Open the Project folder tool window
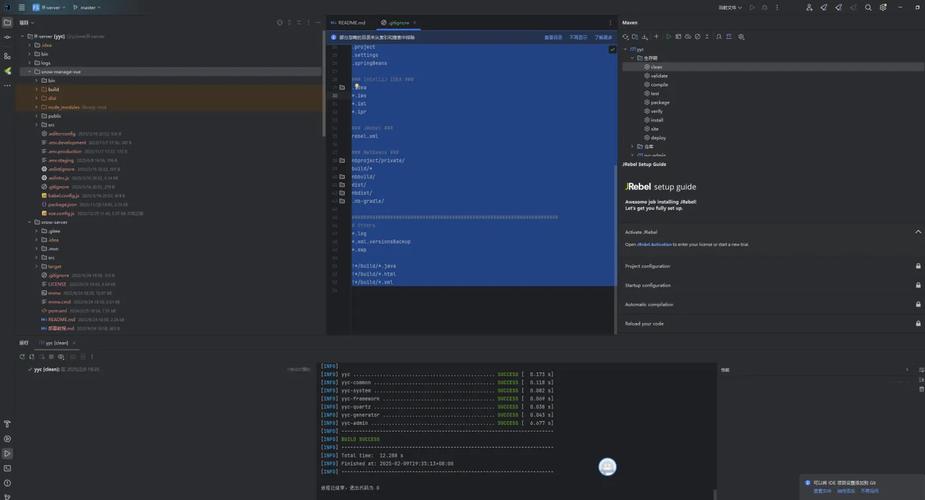 pyautogui.click(x=7, y=22)
